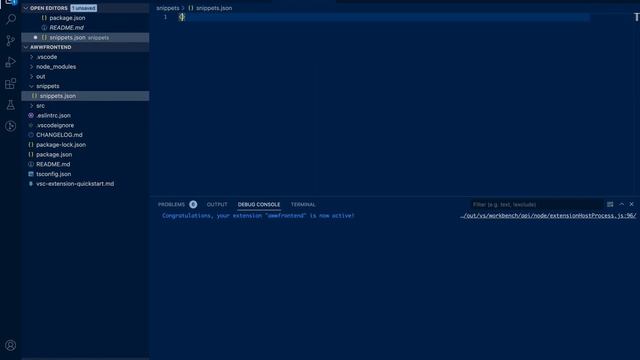Place cursor on editor line 1
The height and width of the screenshot is (360, 640).
[x=384, y=17]
